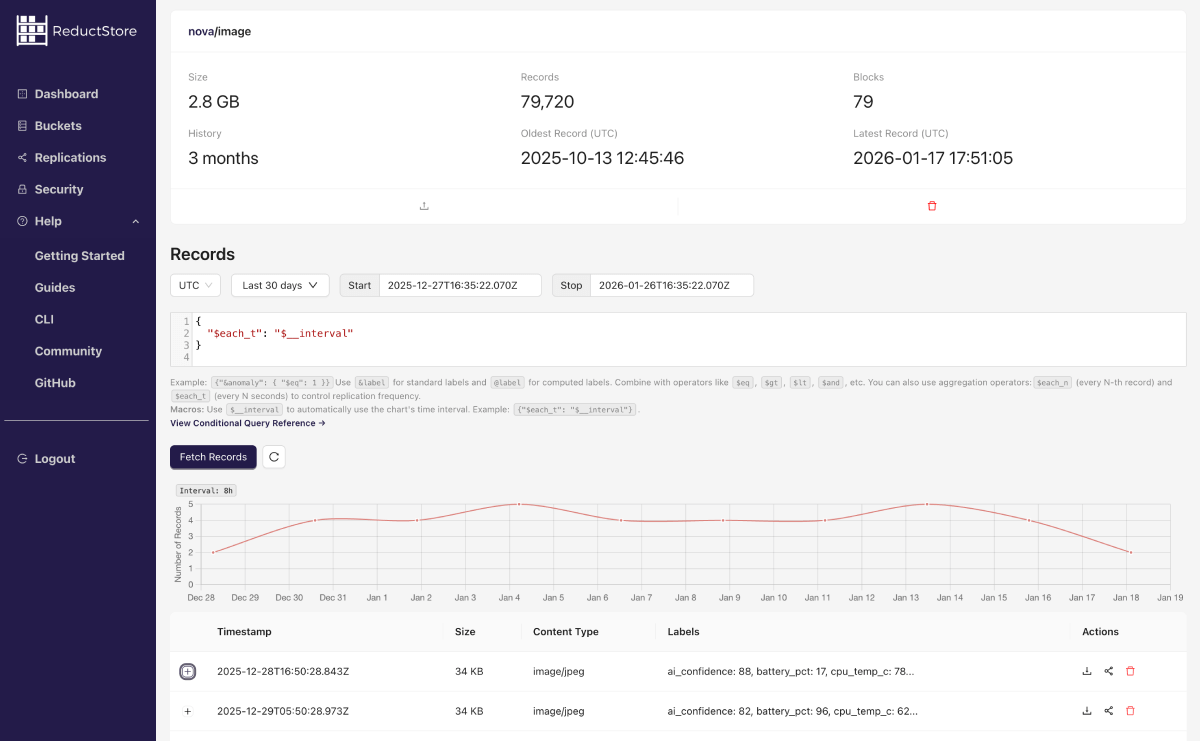Collapse the Help section in the sidebar

(135, 221)
